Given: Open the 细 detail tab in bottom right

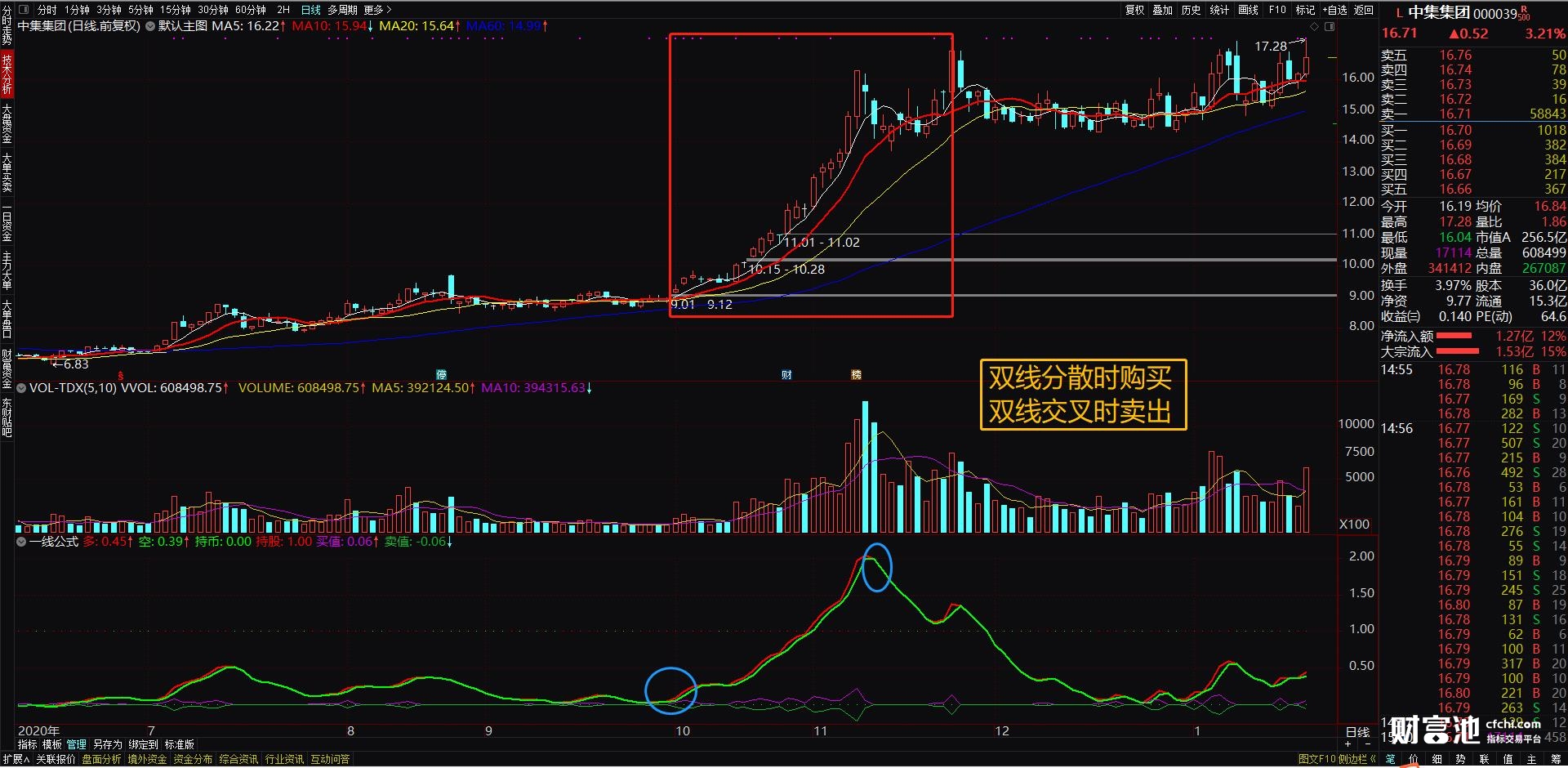Looking at the screenshot, I should coord(1437,759).
